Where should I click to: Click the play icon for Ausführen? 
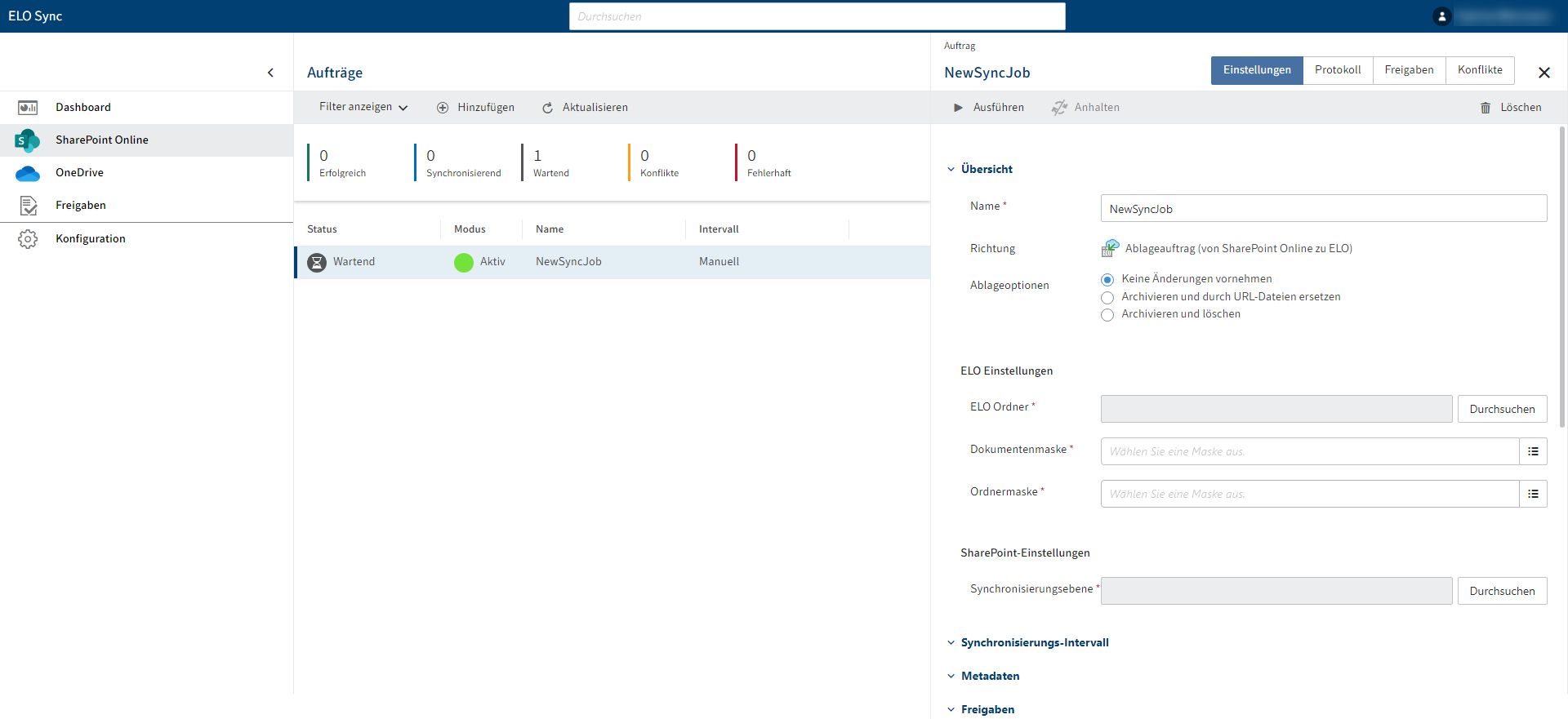(x=958, y=108)
